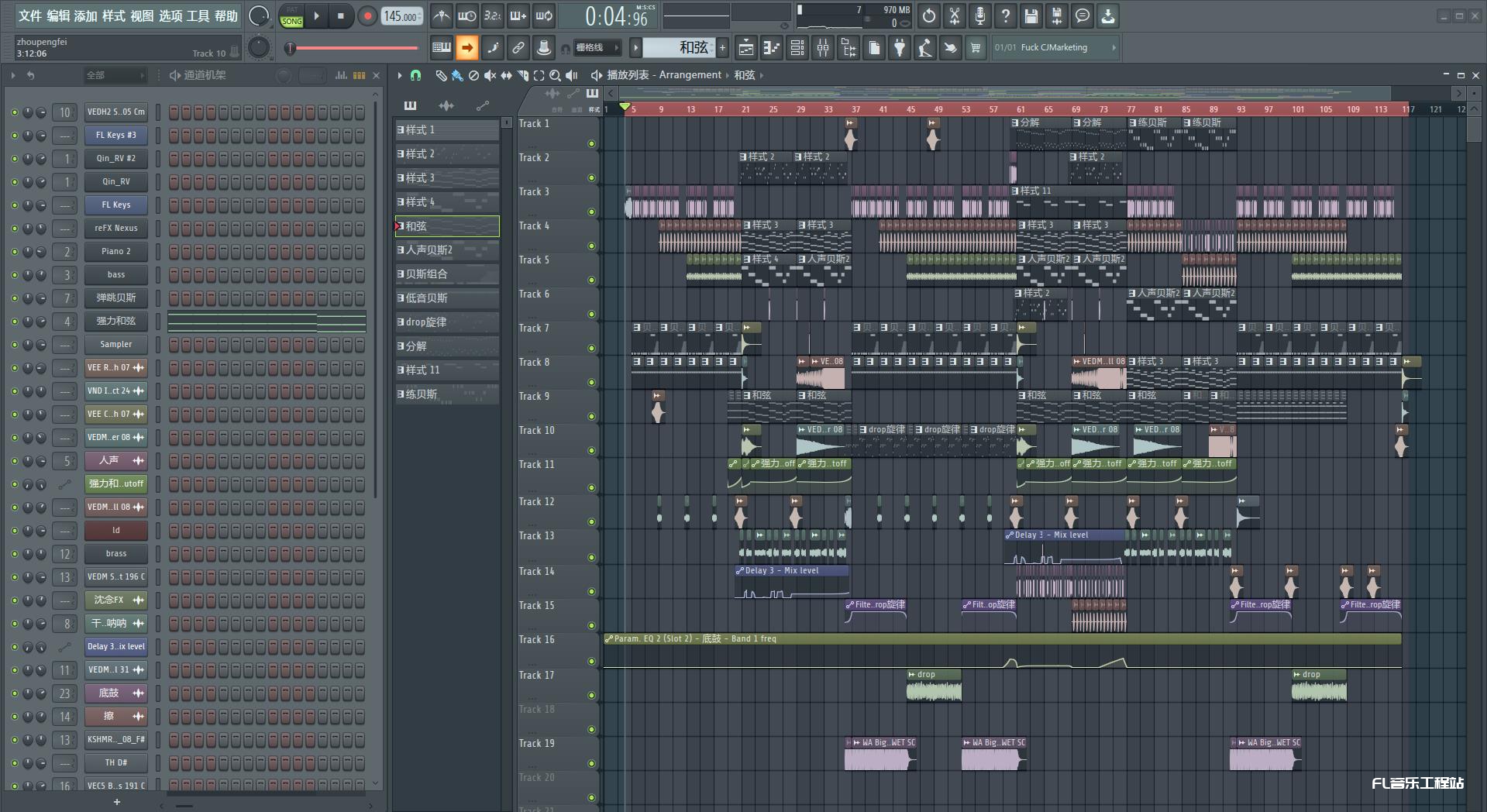The width and height of the screenshot is (1487, 812).
Task: Toggle the metronome icon
Action: pos(442,15)
